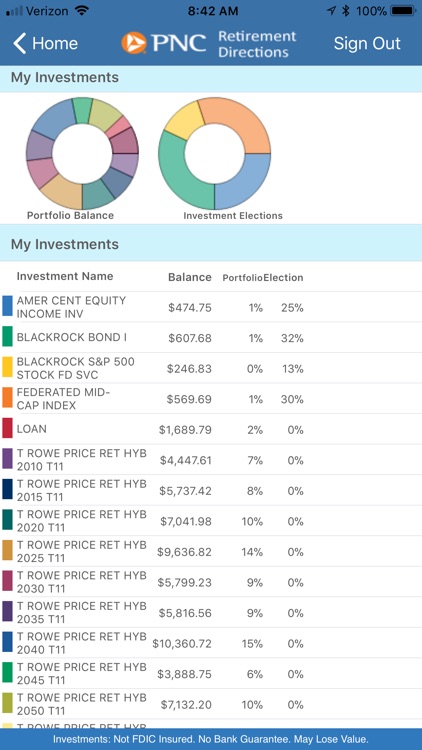422x750 pixels.
Task: Select T ROWE PRICE RET HYB 2010 T11
Action: click(x=81, y=460)
